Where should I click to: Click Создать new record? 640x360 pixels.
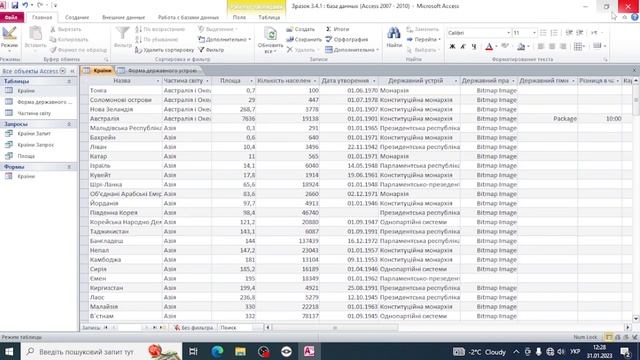[300, 29]
